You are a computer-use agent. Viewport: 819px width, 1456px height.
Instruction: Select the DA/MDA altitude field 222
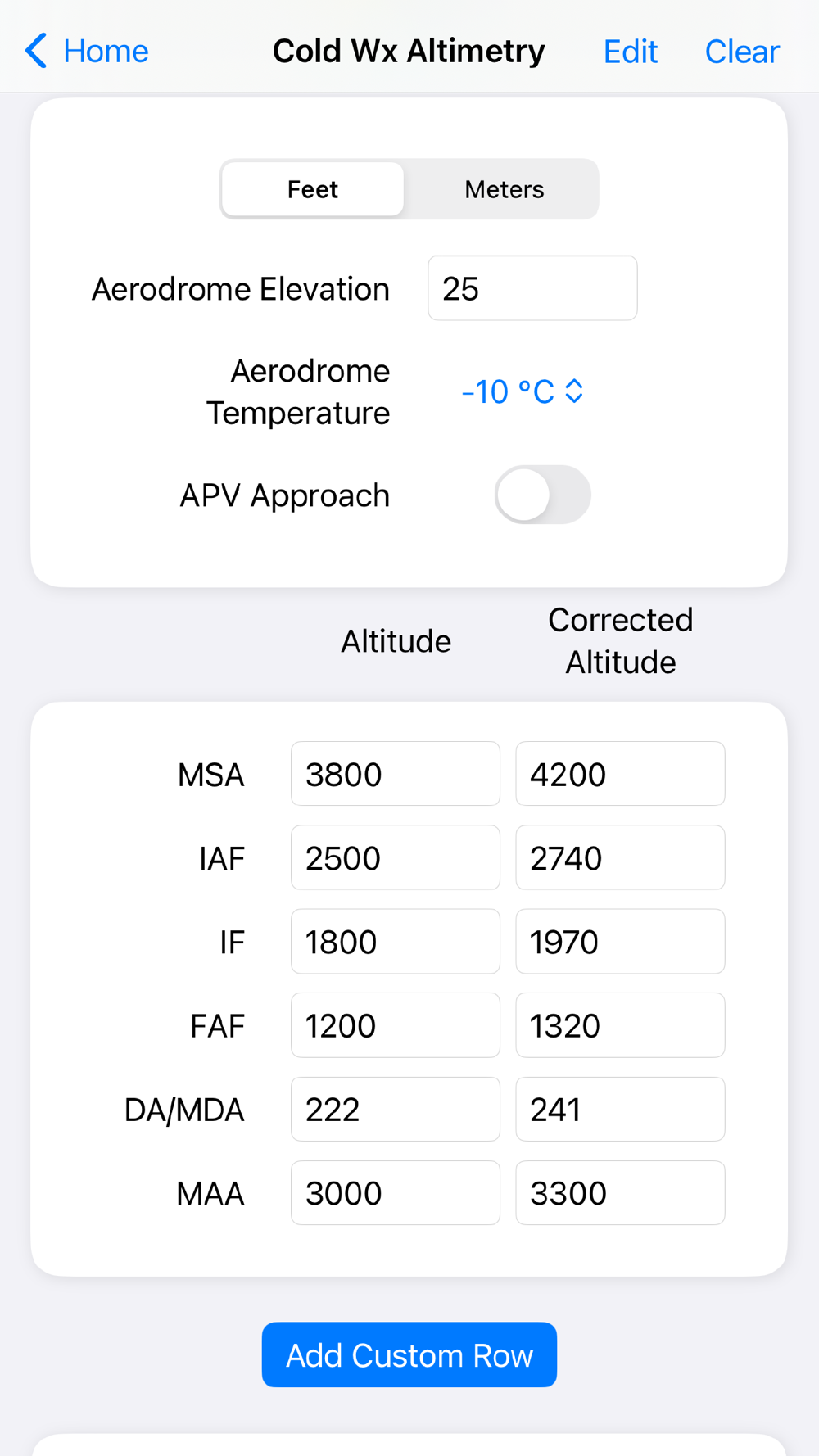(x=396, y=1110)
